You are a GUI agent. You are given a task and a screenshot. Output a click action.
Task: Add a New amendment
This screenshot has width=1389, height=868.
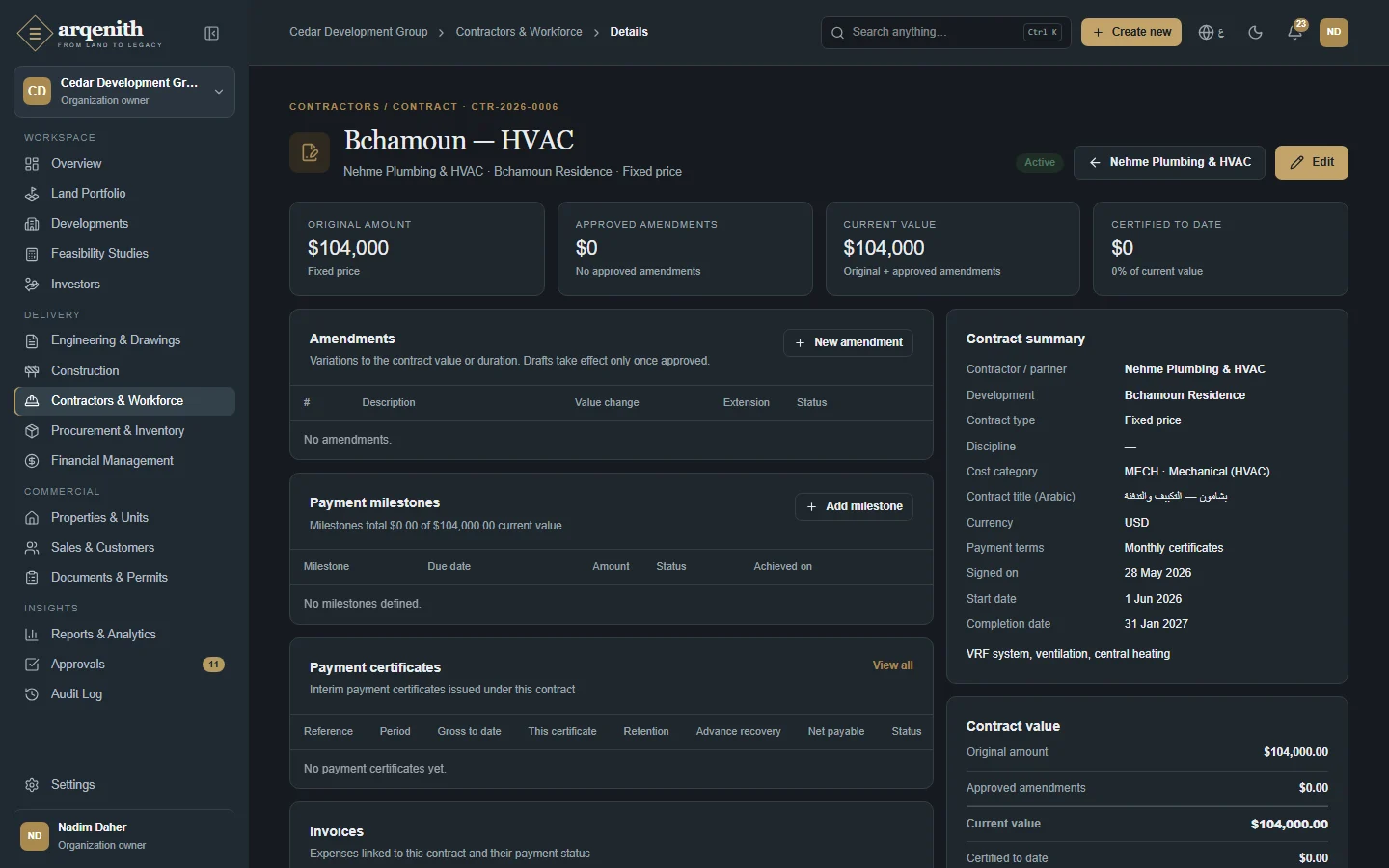[x=848, y=342]
